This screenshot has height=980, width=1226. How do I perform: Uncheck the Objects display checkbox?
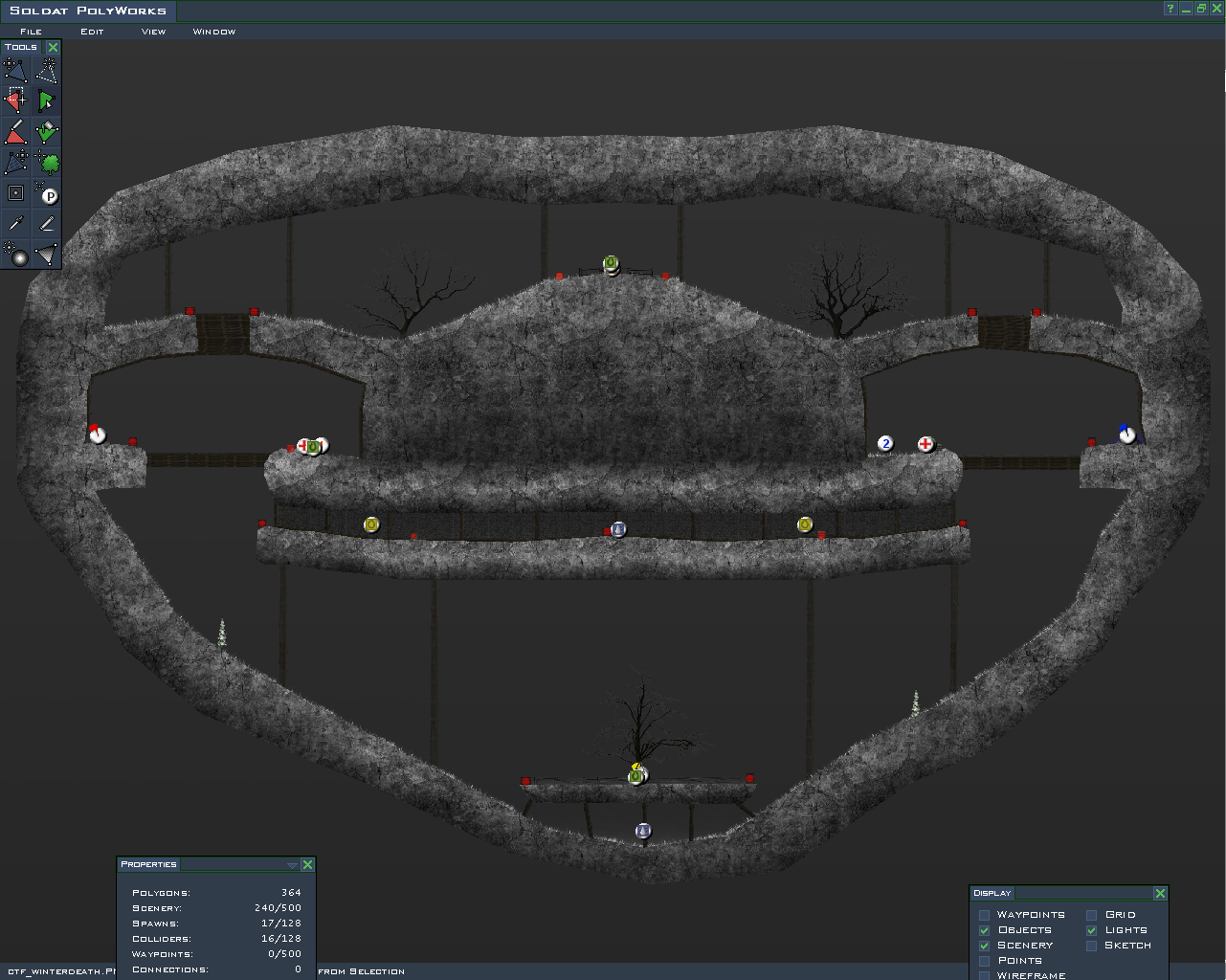tap(984, 930)
